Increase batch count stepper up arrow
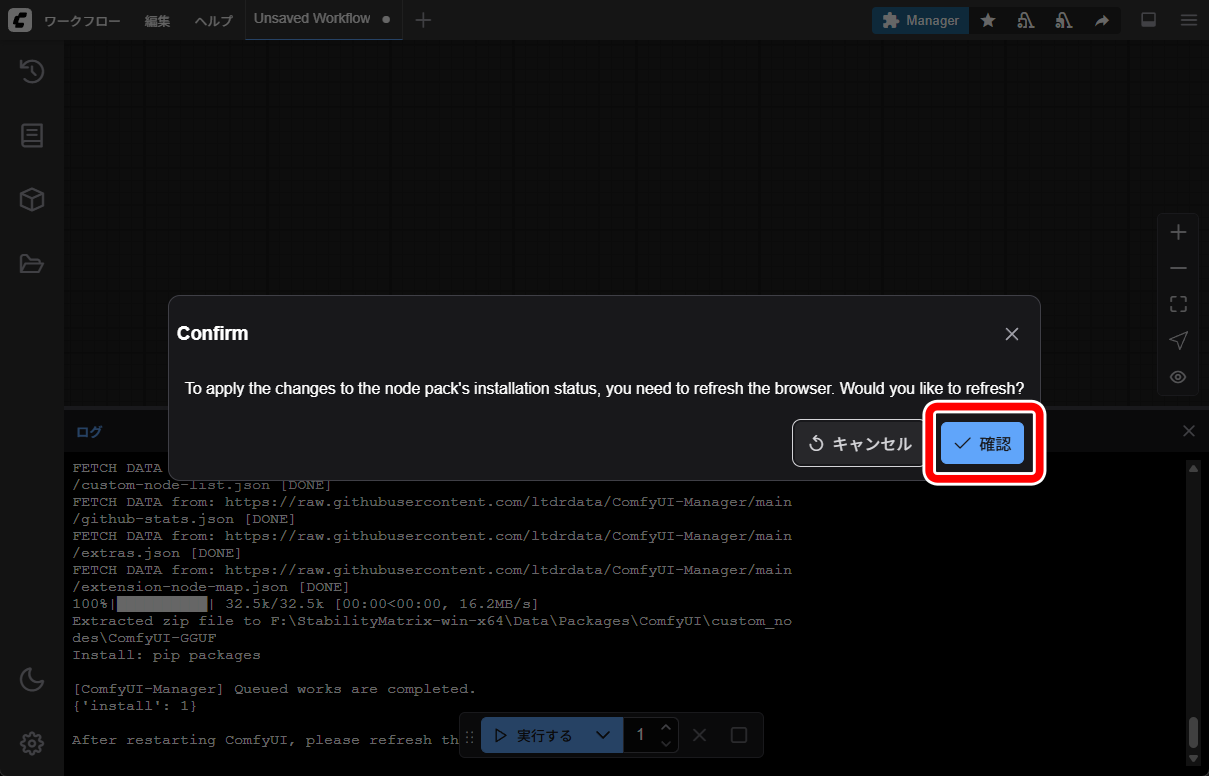This screenshot has width=1209, height=776. pyautogui.click(x=666, y=726)
